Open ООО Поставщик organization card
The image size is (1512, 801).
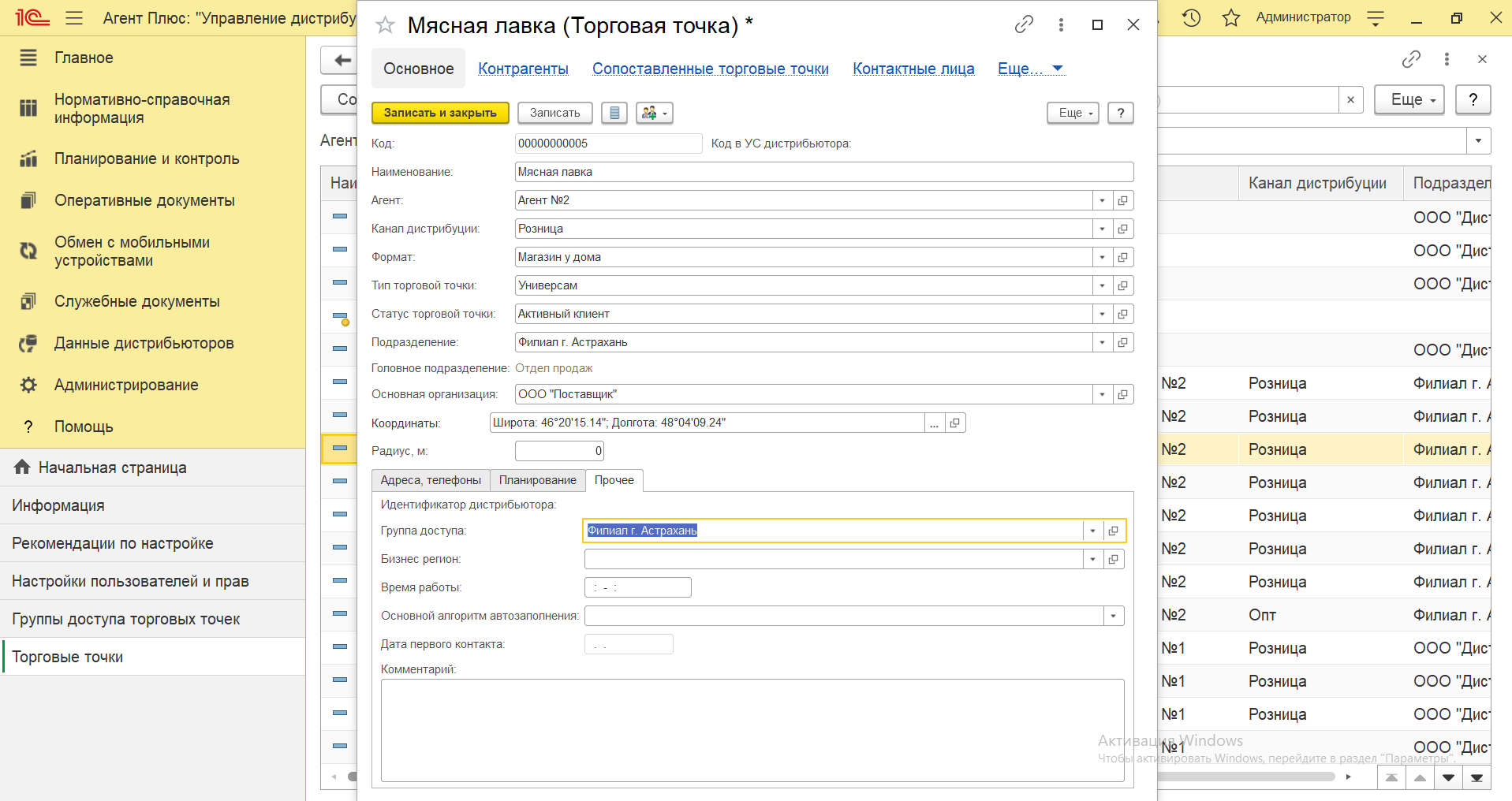tap(1123, 394)
